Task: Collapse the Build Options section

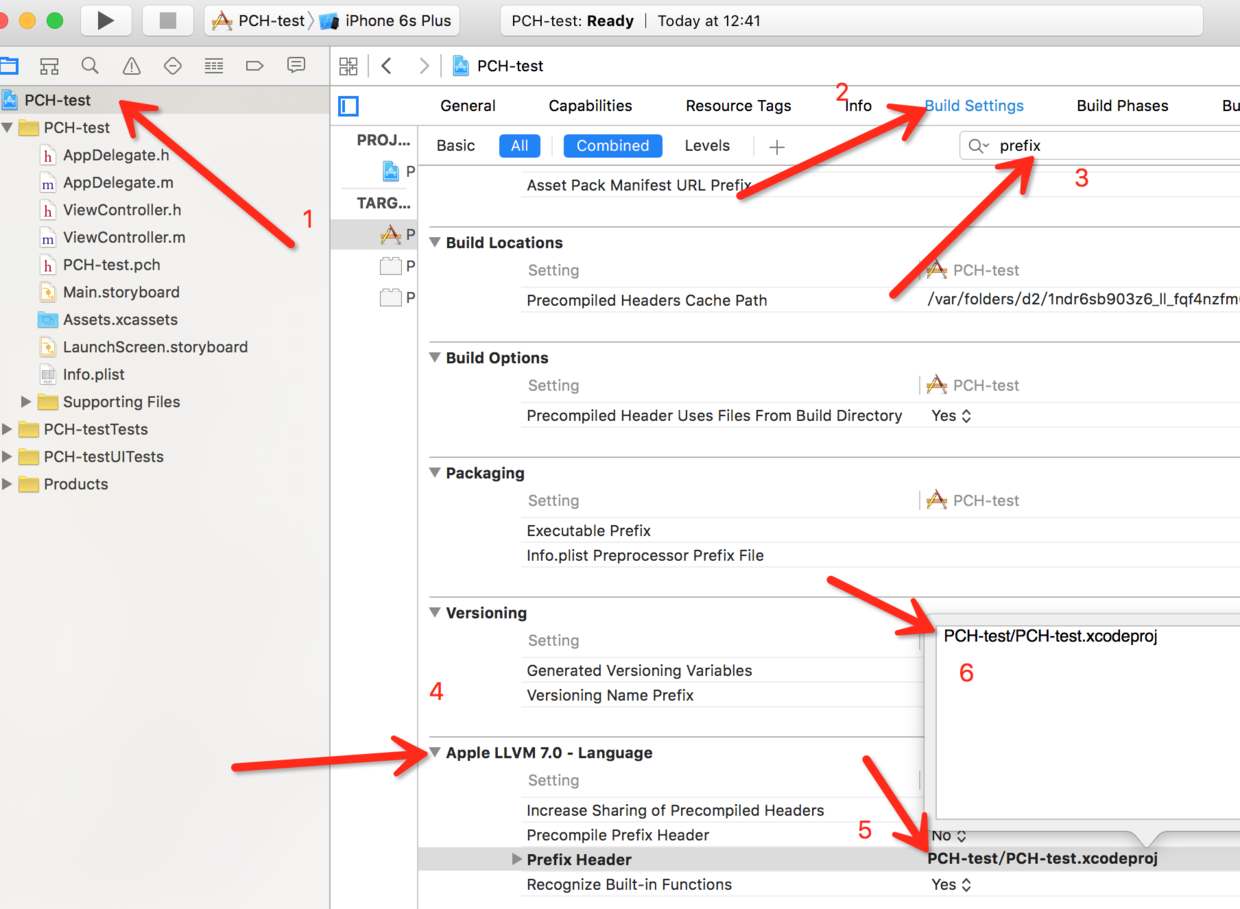Action: [x=435, y=358]
